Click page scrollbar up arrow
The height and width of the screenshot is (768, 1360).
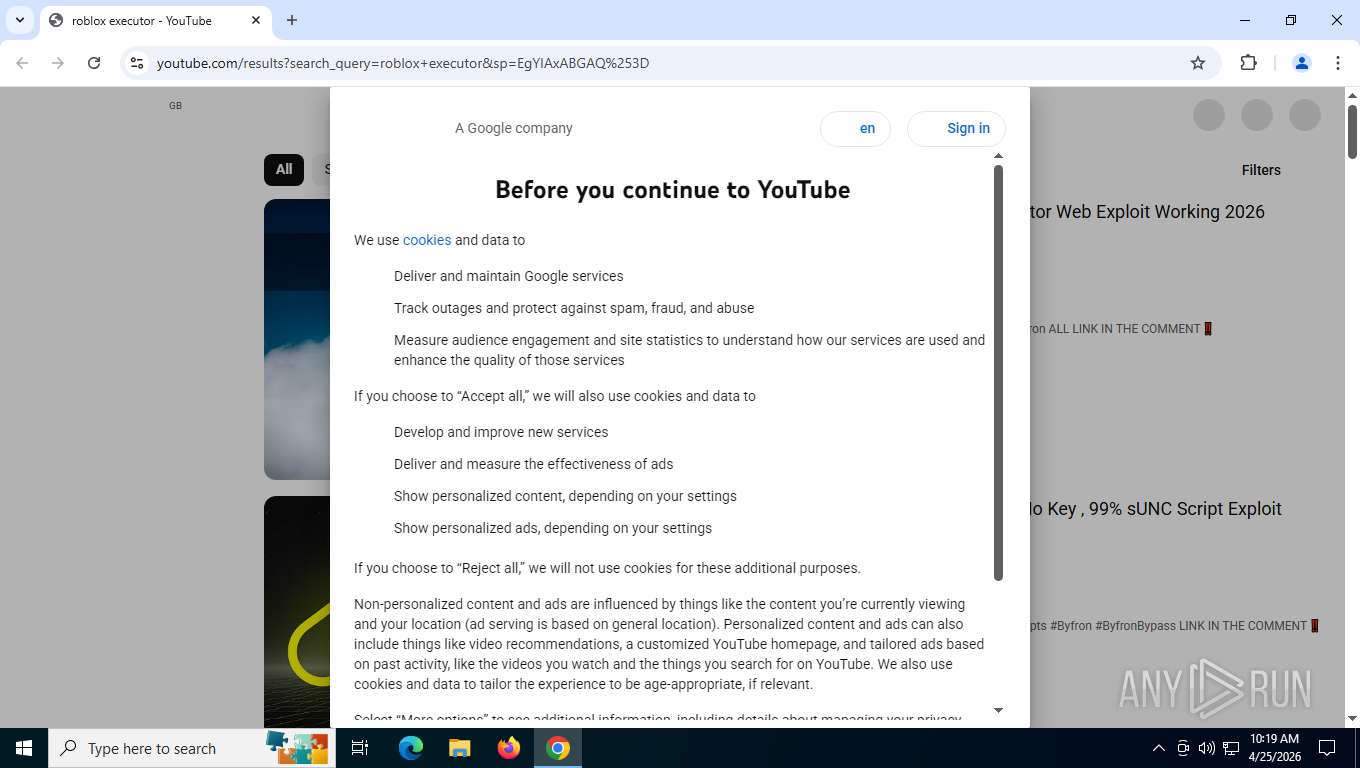1352,95
